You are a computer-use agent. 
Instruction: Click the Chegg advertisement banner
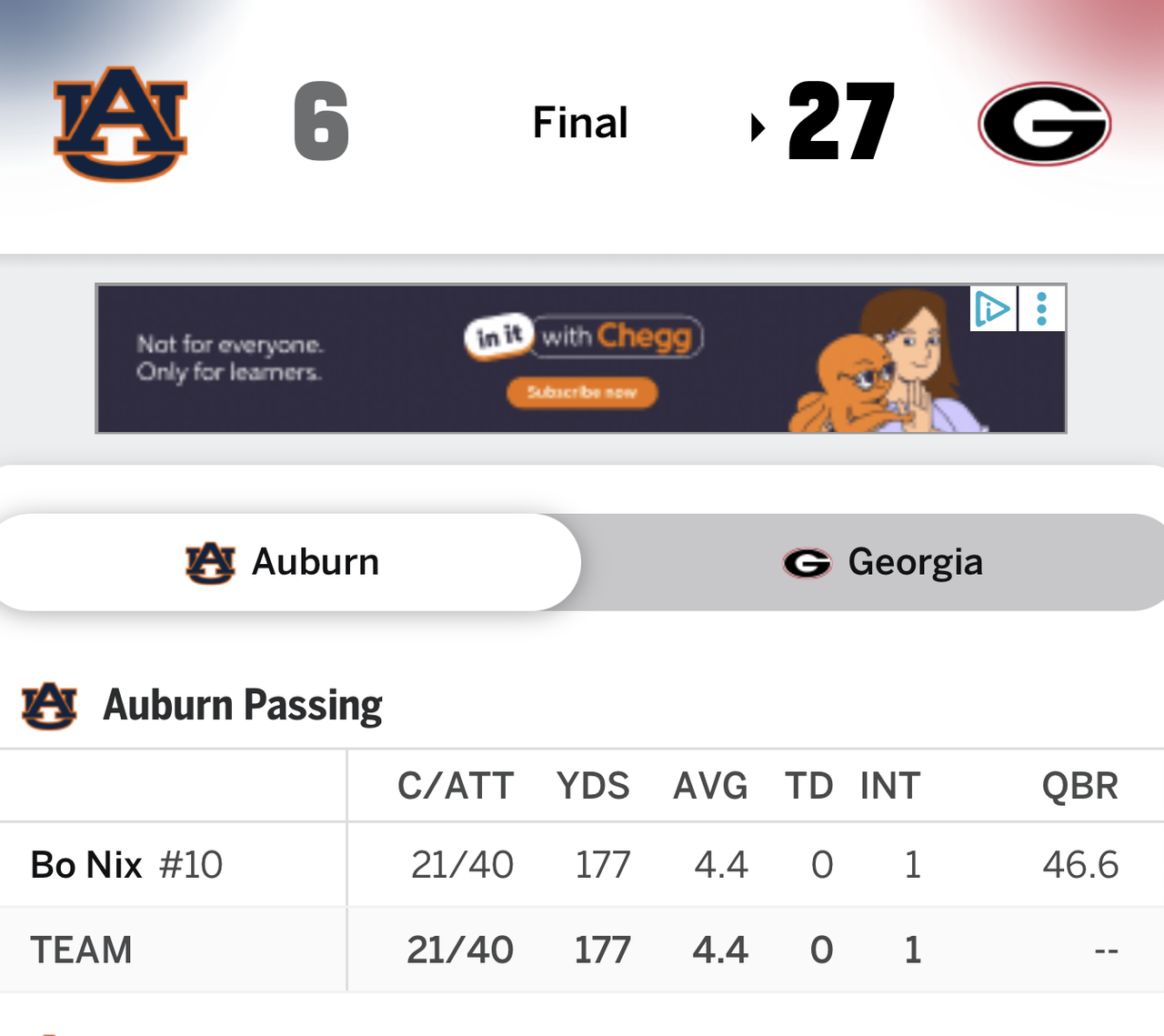[580, 358]
